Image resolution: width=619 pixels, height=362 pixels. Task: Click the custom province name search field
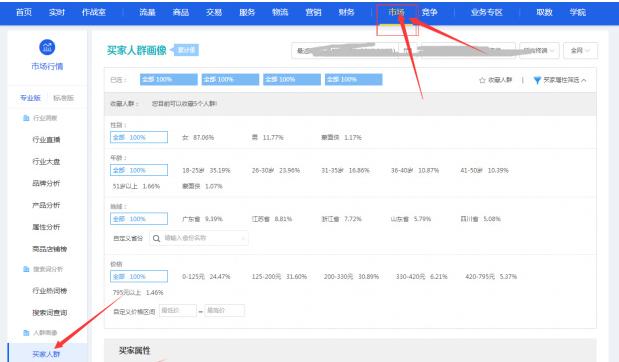[199, 238]
